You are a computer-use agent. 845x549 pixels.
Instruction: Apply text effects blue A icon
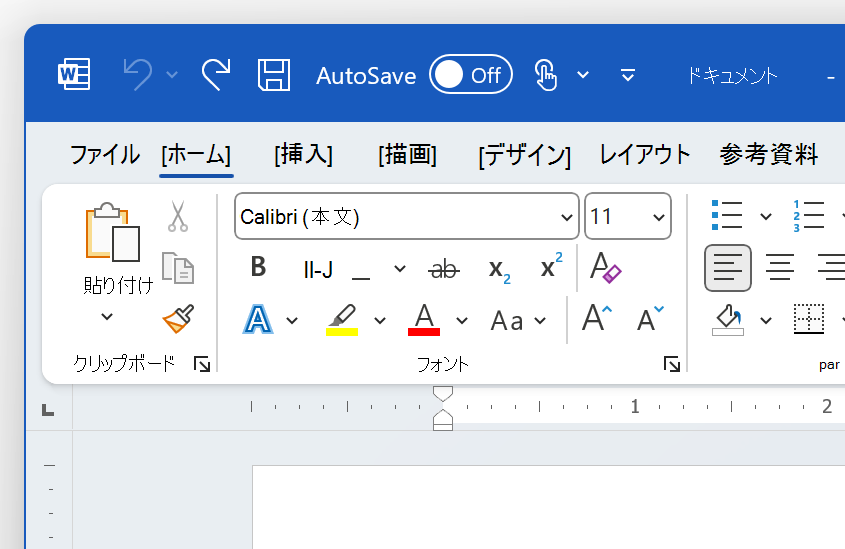tap(258, 319)
